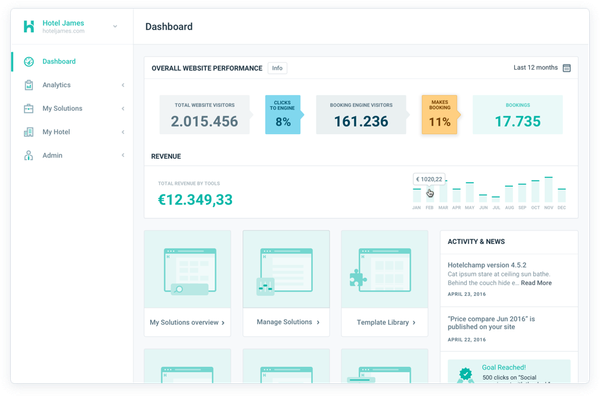This screenshot has width=600, height=397.
Task: Expand the Analytics submenu chevron
Action: (x=123, y=85)
